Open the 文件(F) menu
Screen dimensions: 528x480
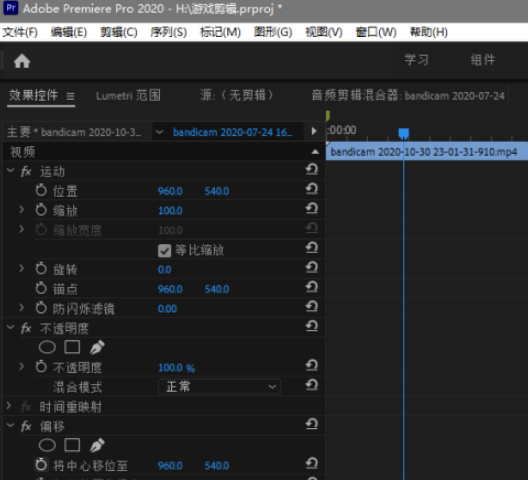tap(20, 32)
